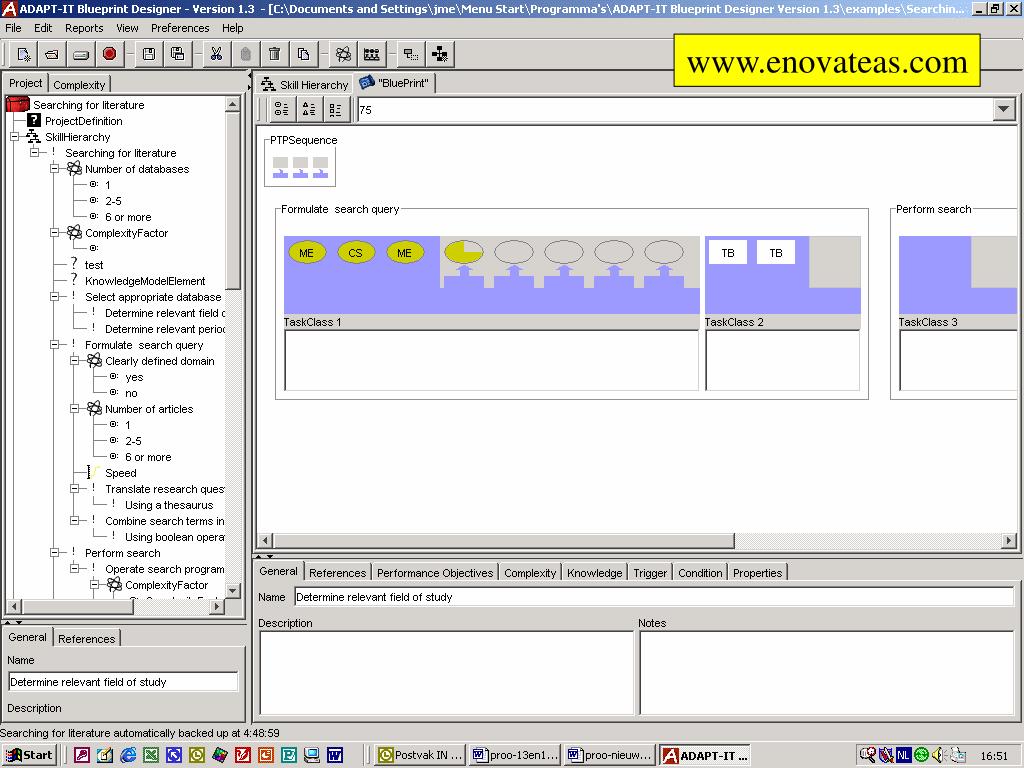Image resolution: width=1024 pixels, height=768 pixels.
Task: Select the partially filled yellow oval
Action: [464, 252]
